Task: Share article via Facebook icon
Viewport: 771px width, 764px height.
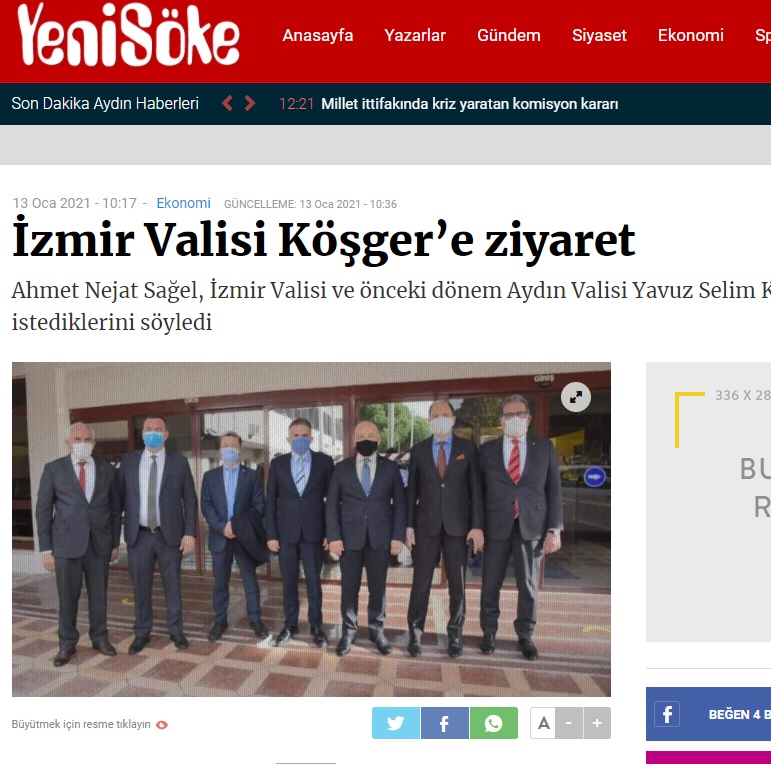Action: (445, 723)
